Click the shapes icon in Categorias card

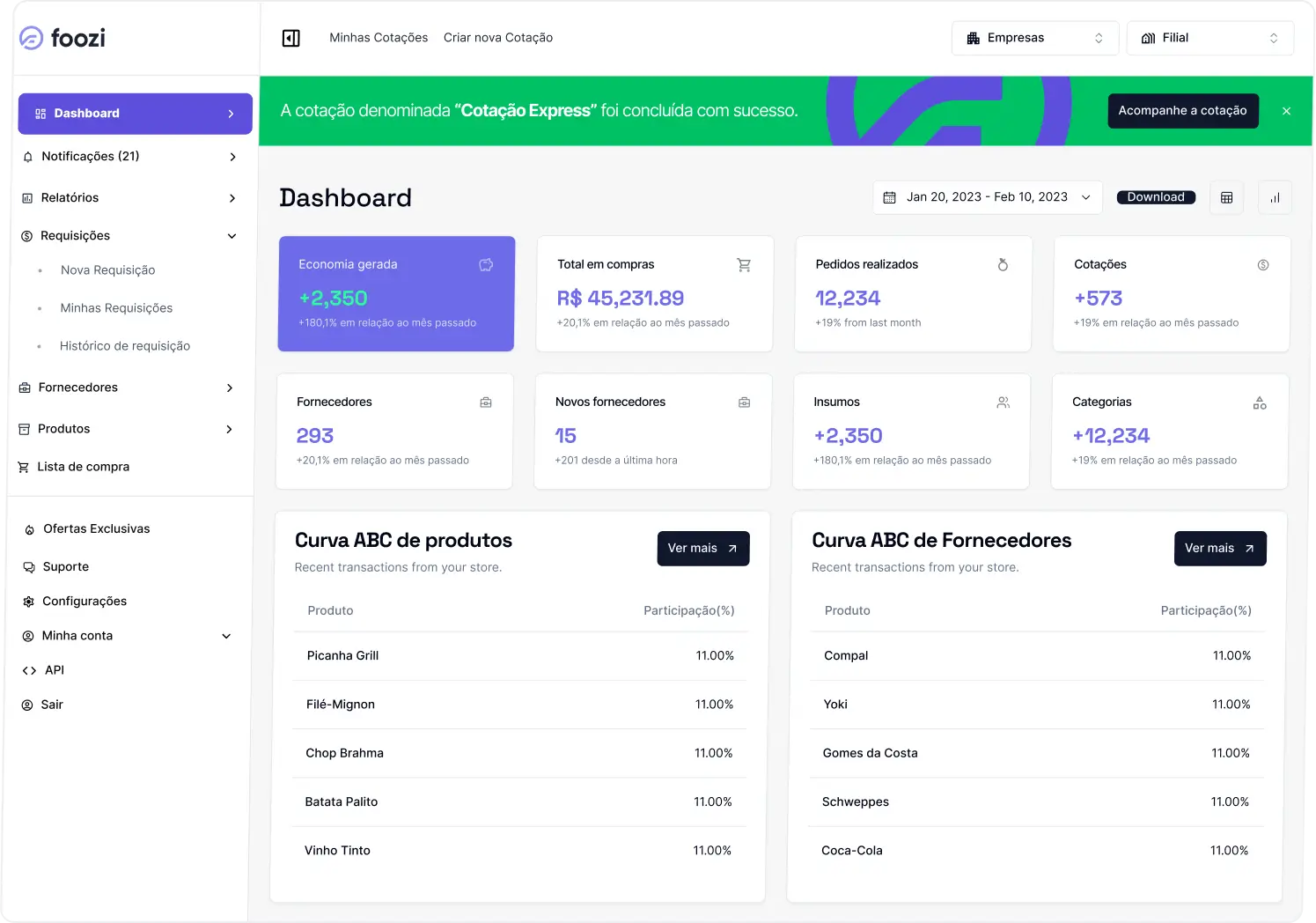(1260, 402)
